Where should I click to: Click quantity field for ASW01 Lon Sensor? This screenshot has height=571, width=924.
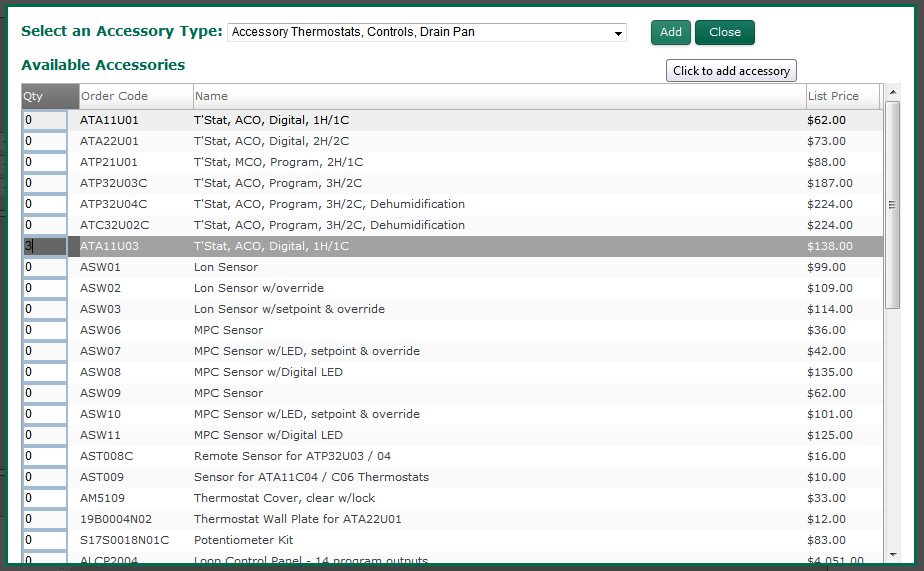(45, 267)
